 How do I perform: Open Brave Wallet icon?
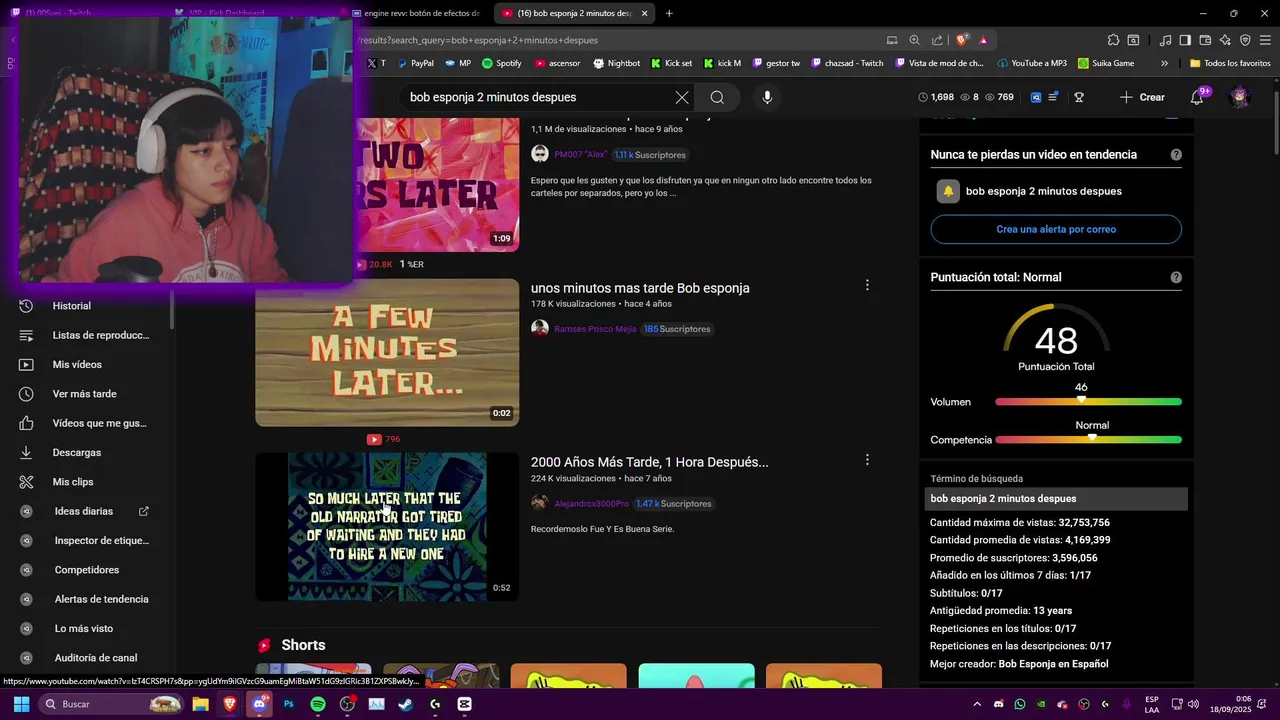[x=1205, y=40]
